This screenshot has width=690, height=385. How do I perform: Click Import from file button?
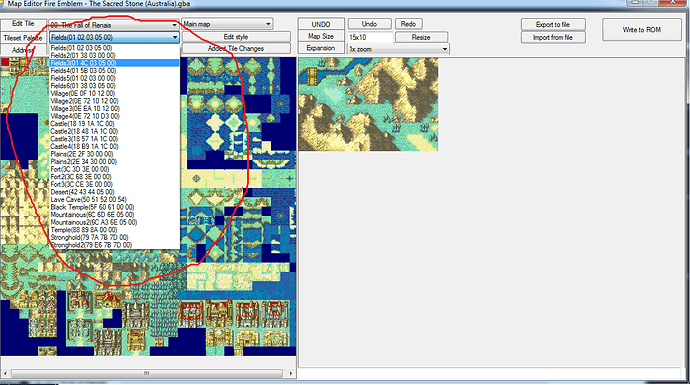click(x=553, y=37)
